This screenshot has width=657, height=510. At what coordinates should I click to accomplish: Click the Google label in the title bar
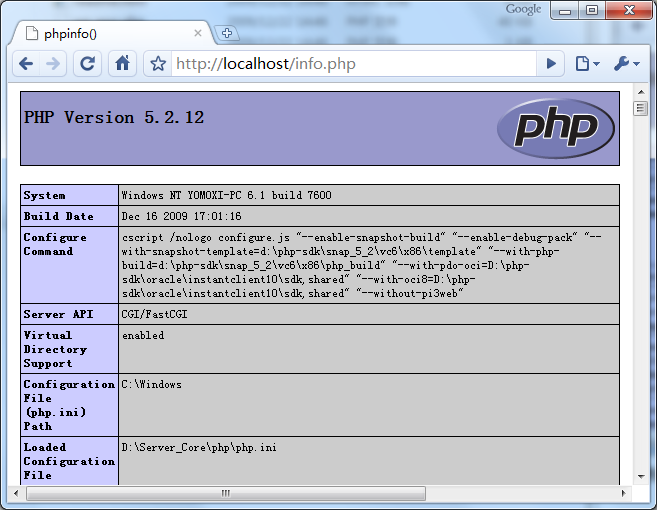[523, 9]
